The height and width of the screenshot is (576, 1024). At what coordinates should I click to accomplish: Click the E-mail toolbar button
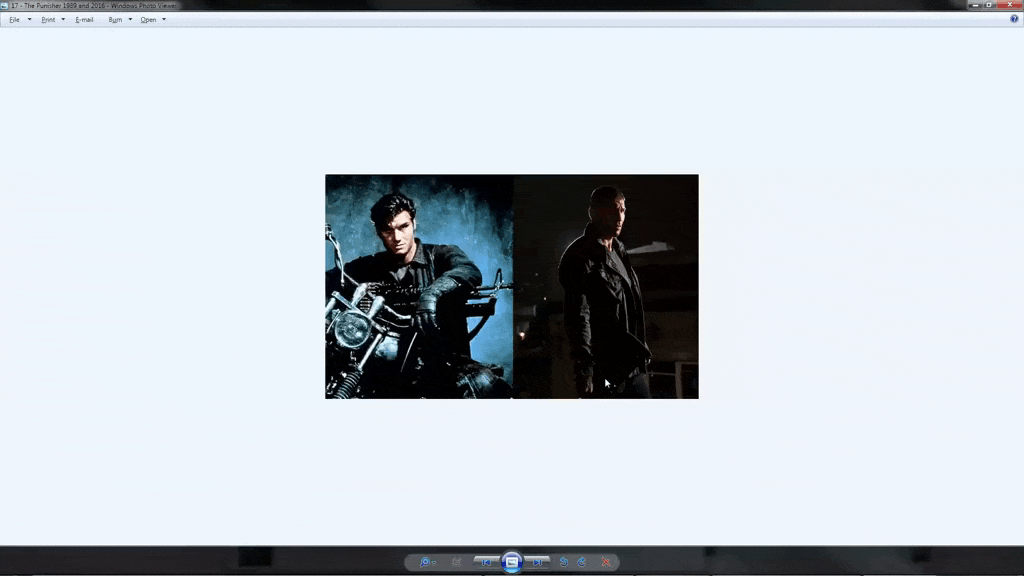click(84, 20)
